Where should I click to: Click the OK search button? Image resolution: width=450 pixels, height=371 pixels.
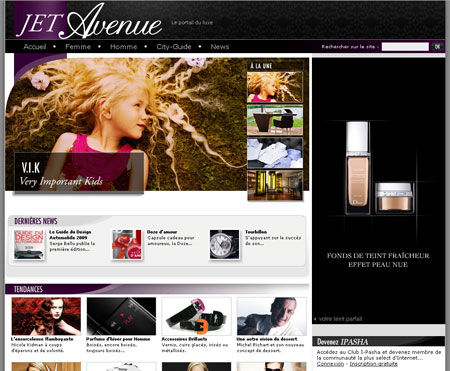pos(437,47)
